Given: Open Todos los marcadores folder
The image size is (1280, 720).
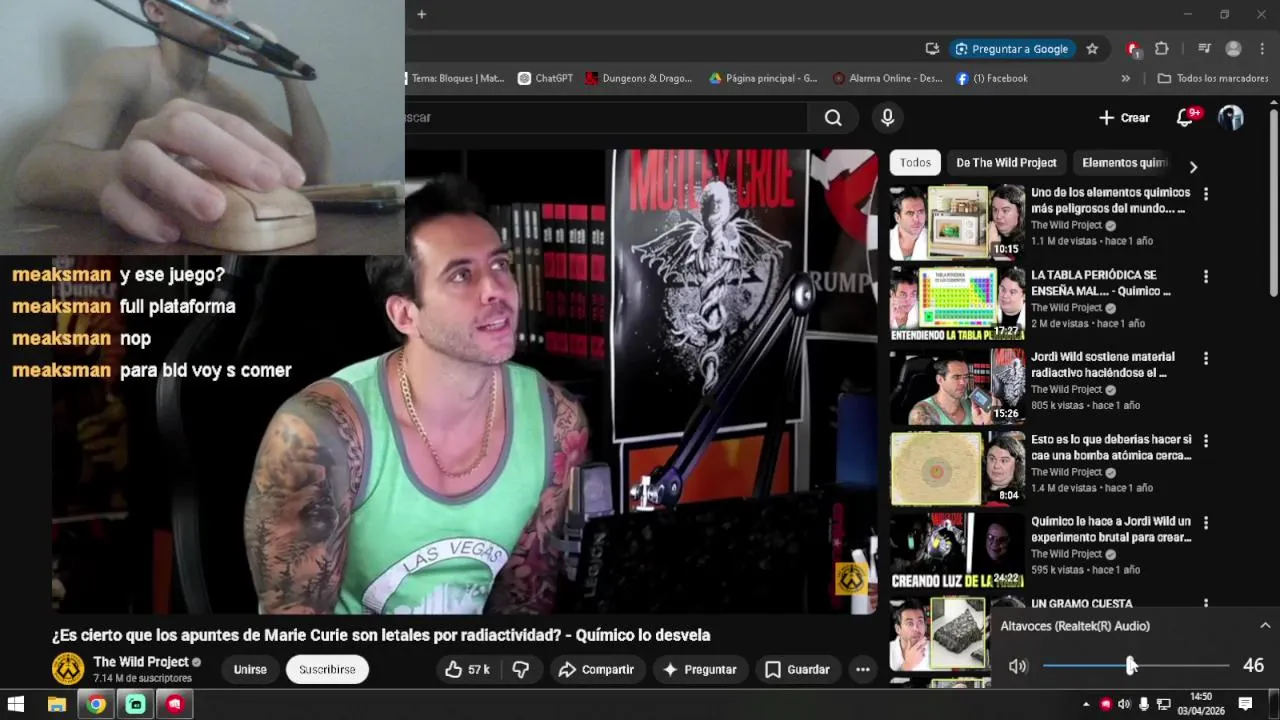Looking at the screenshot, I should point(1212,78).
